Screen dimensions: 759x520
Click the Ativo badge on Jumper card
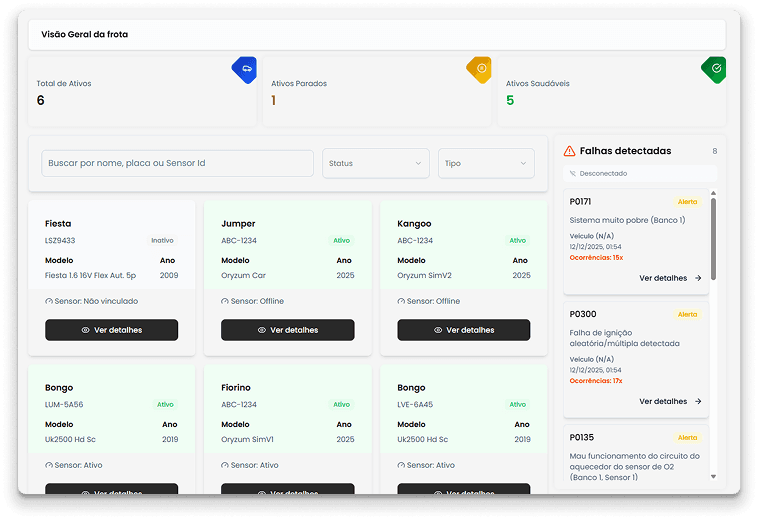[x=341, y=241]
